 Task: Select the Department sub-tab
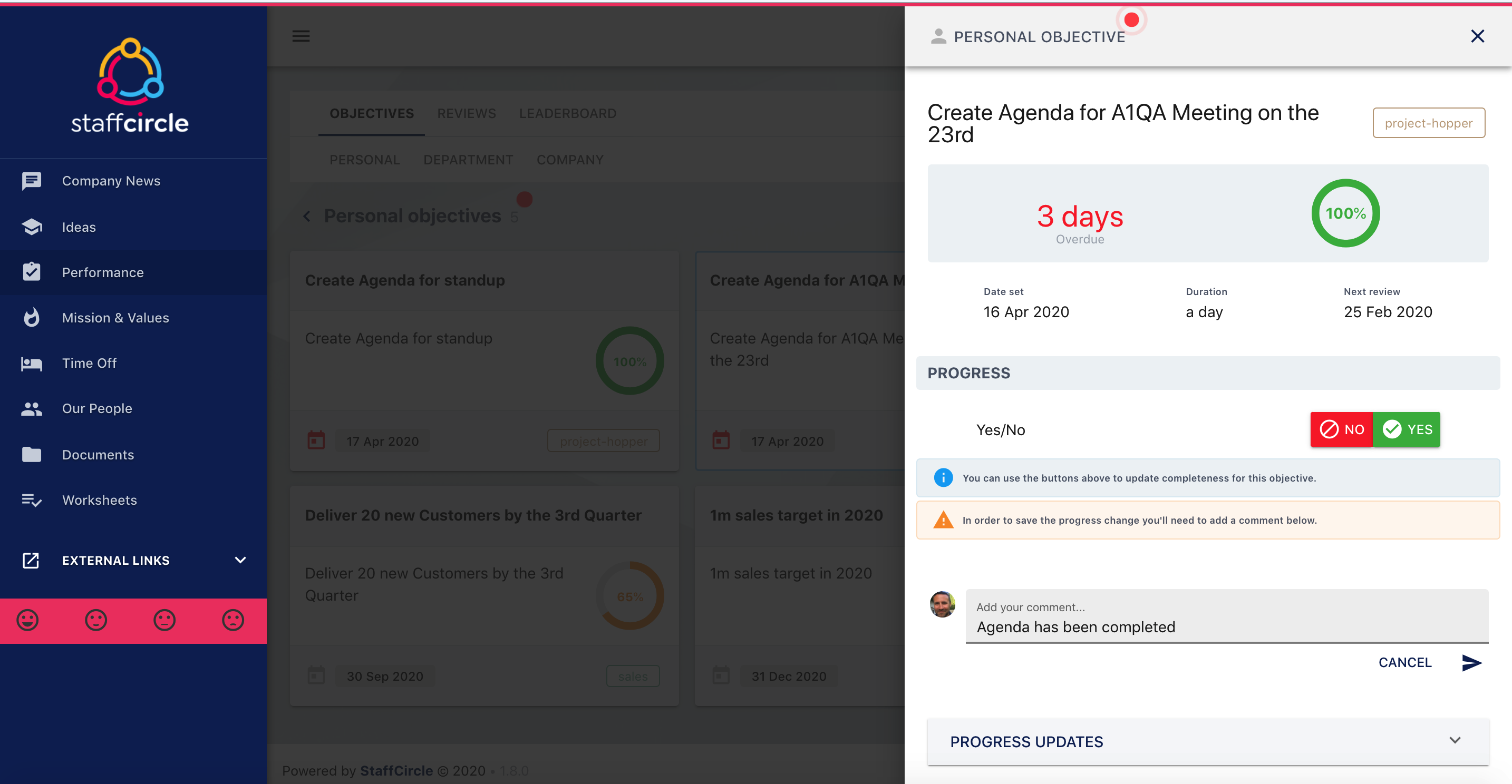468,160
